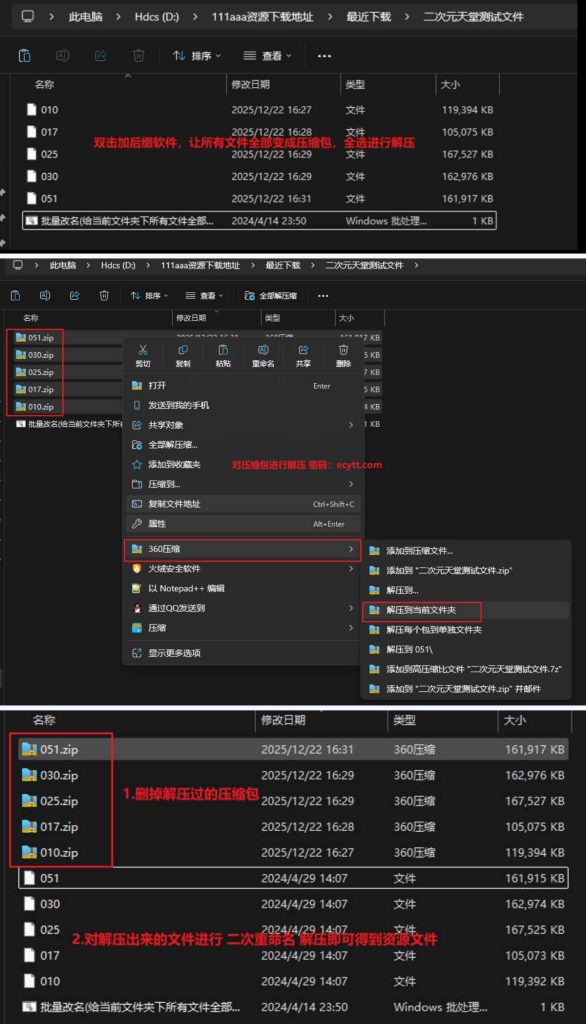This screenshot has height=1024, width=586.
Task: Choose 打开 in the context menu
Action: point(243,386)
